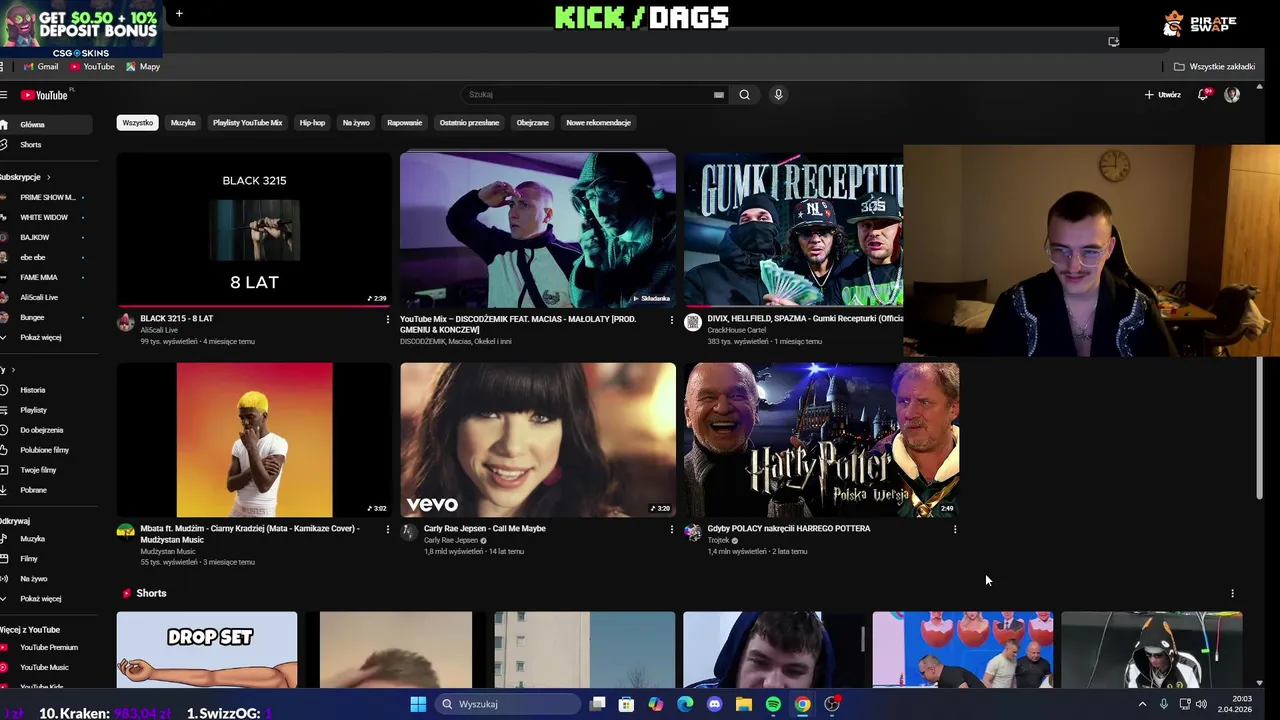Screen dimensions: 1280x720
Task: Select the Muzyka filter chip
Action: [183, 123]
